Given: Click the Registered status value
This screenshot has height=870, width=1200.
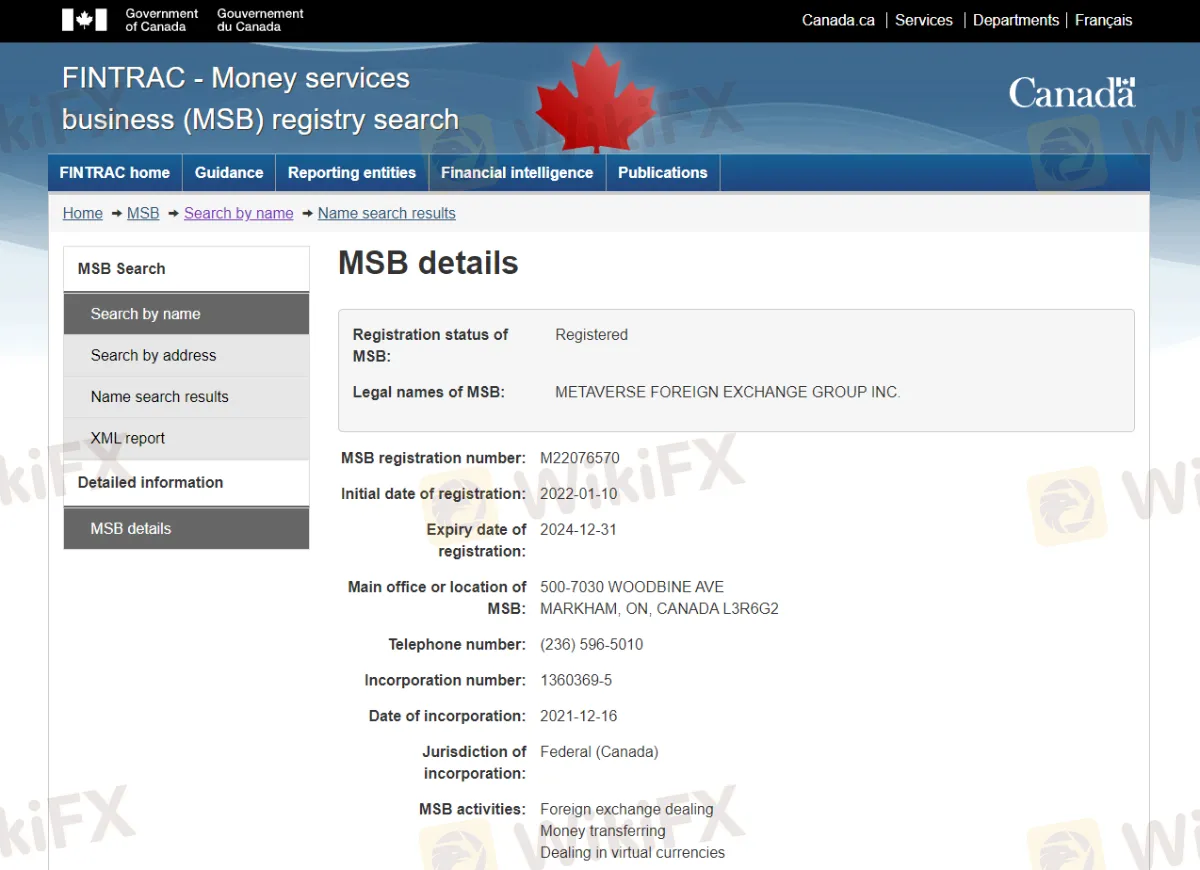Looking at the screenshot, I should [592, 335].
